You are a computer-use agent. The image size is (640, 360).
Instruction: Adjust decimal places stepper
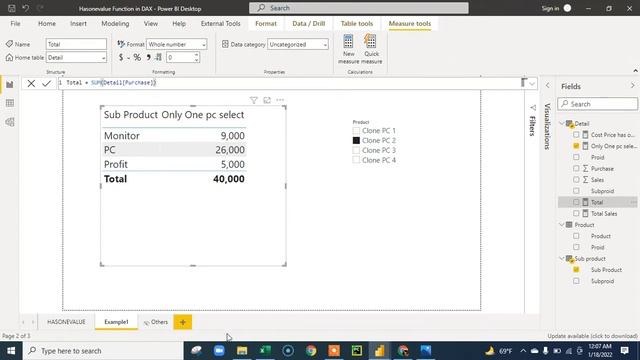[196, 57]
